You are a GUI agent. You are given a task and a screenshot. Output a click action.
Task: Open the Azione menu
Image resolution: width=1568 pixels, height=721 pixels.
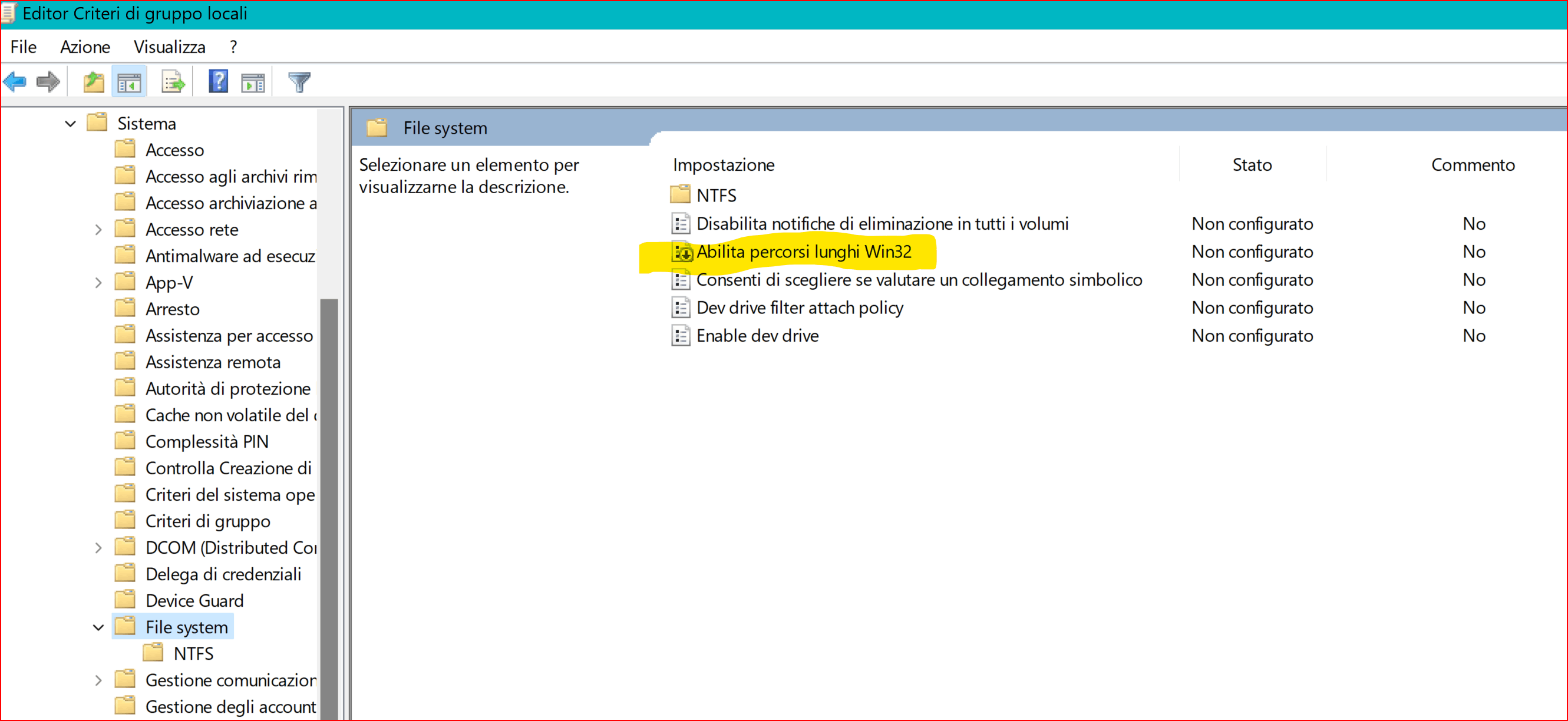pos(85,47)
